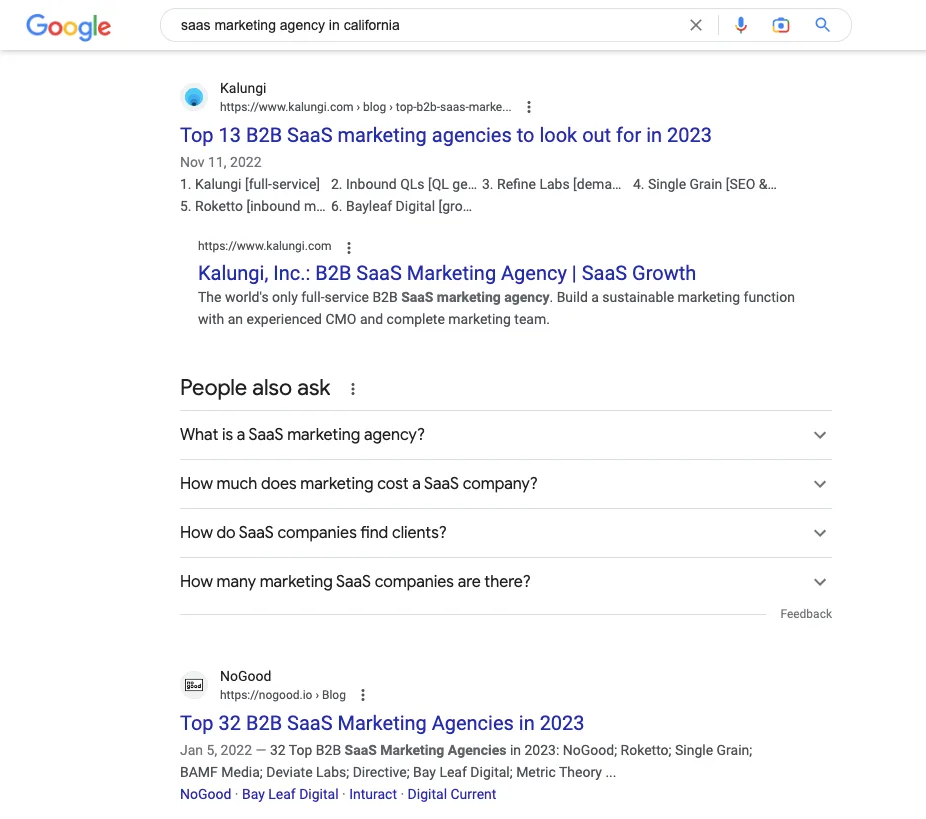926x819 pixels.
Task: Follow the Bay Leaf Digital sitelink
Action: (x=290, y=795)
